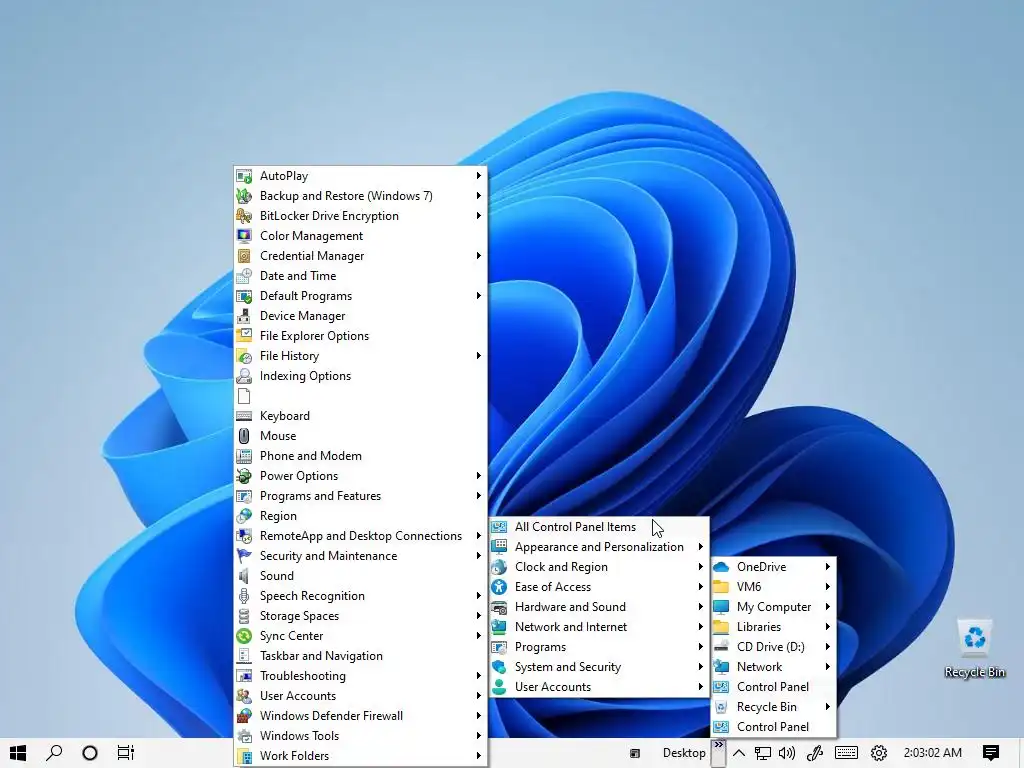Click the OneDrive cloud icon
Viewport: 1024px width, 768px height.
pos(722,567)
